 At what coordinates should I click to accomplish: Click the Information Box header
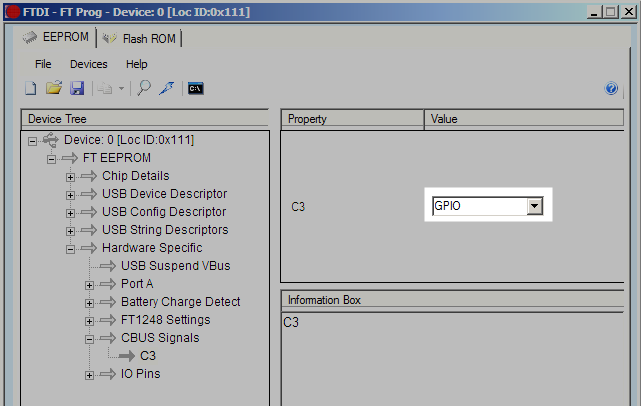[x=452, y=300]
